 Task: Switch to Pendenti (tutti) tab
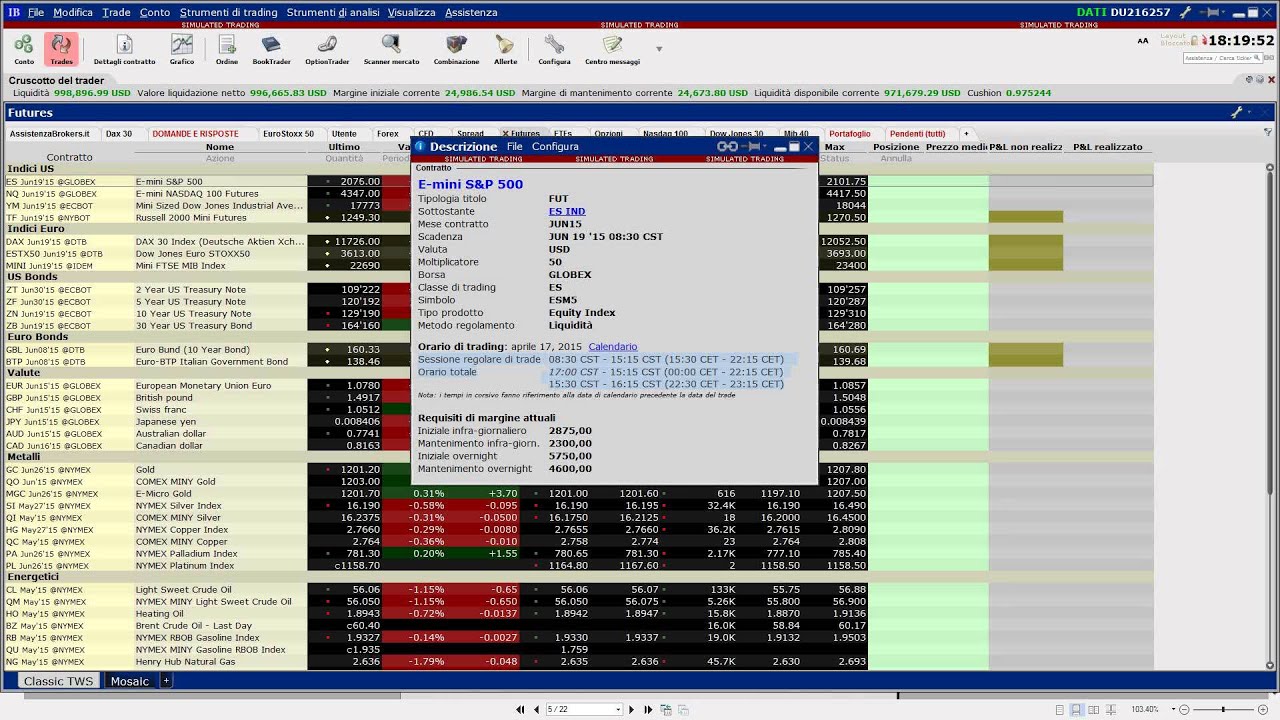(x=917, y=133)
